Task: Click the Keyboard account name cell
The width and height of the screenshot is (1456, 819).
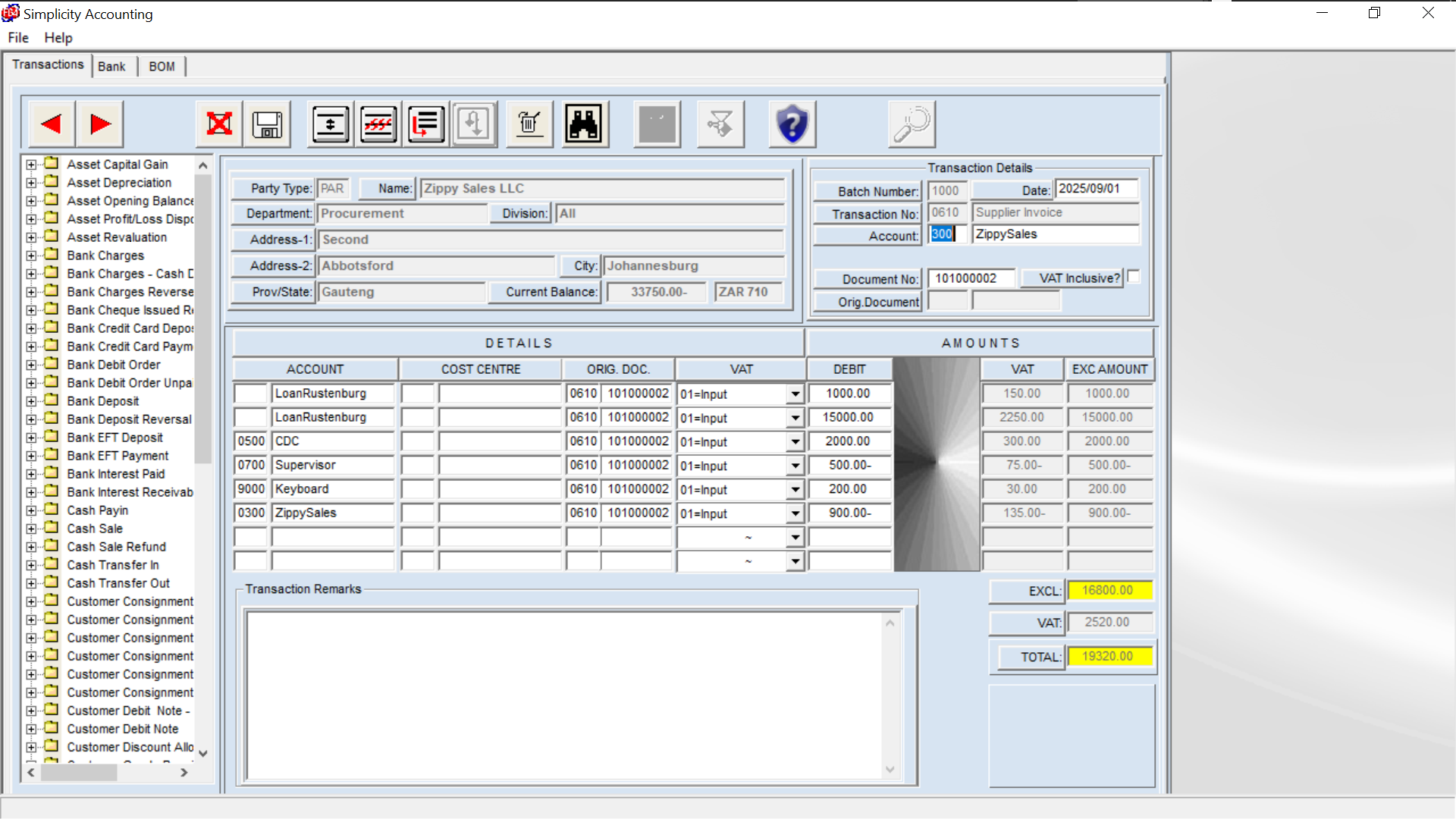Action: pos(332,489)
